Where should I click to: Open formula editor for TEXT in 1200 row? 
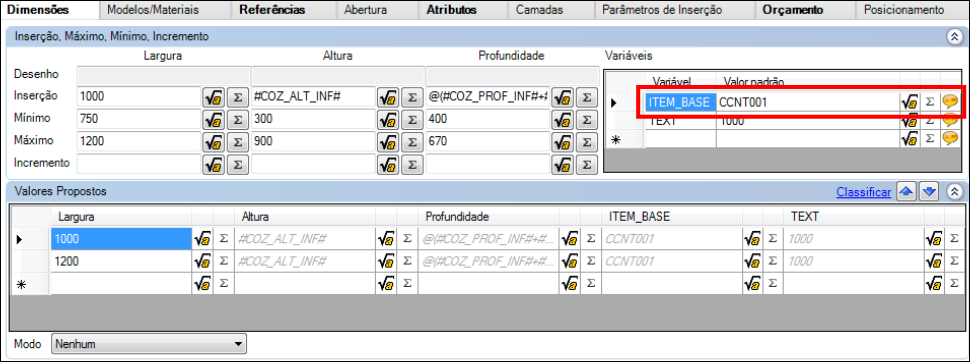933,261
